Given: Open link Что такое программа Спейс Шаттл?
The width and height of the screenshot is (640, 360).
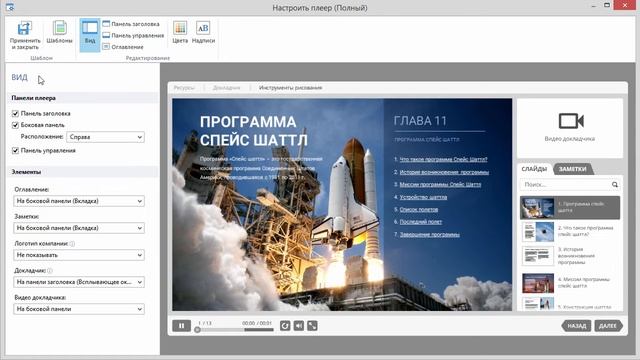Looking at the screenshot, I should (x=443, y=160).
